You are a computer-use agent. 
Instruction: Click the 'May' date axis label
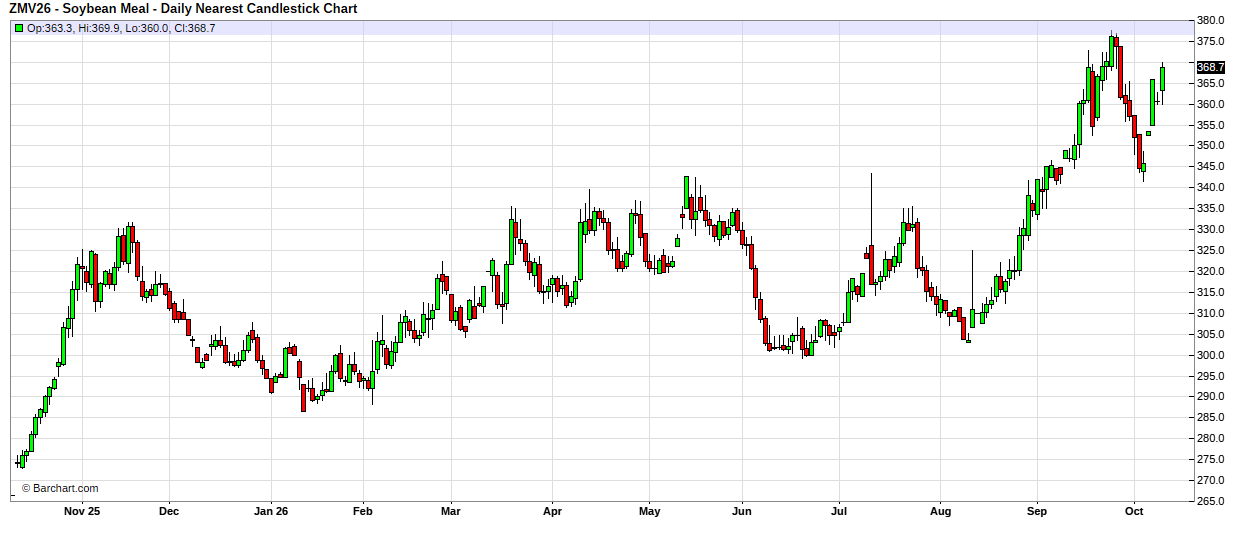pos(650,511)
